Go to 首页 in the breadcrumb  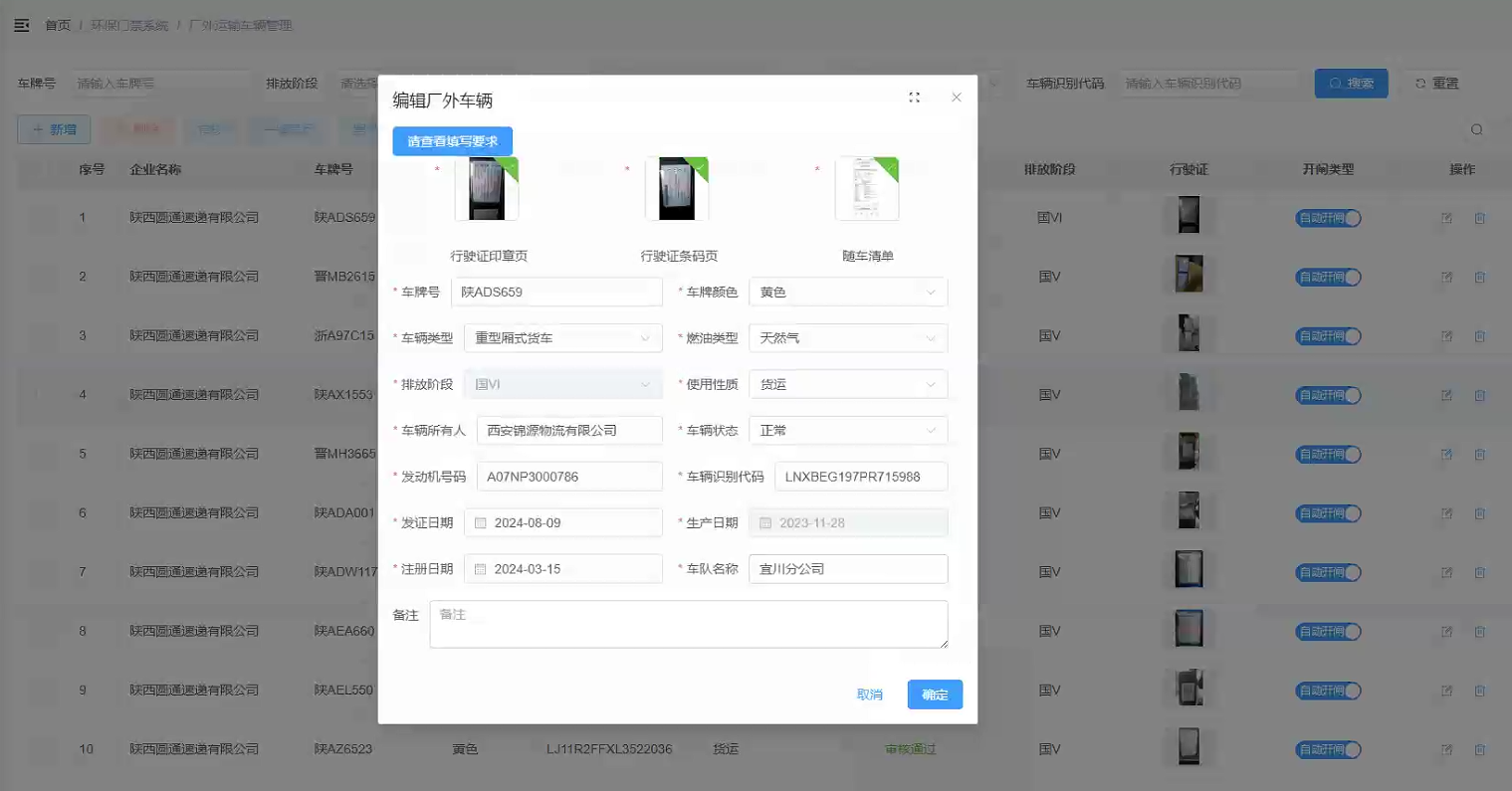pos(58,25)
